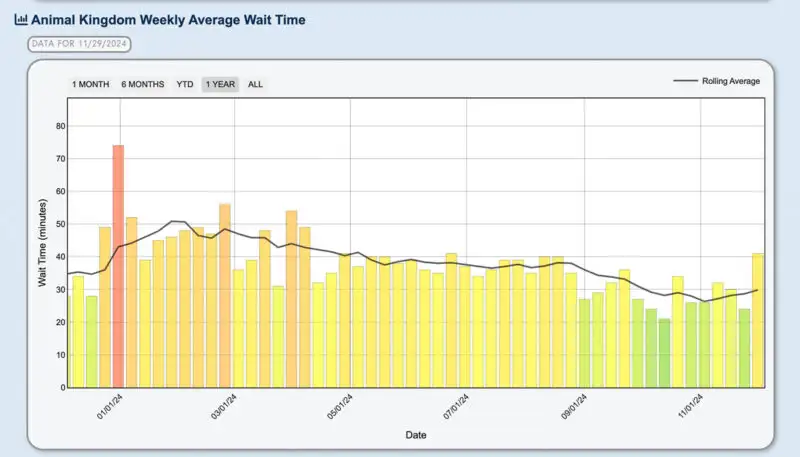Click the 80 value on the y-axis
This screenshot has height=457, width=800.
tap(61, 126)
